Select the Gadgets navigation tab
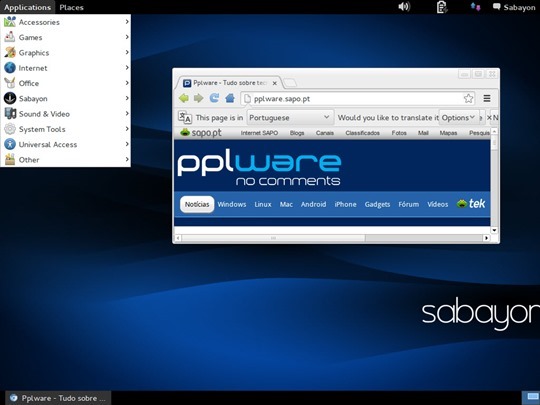The image size is (540, 405). click(x=377, y=205)
